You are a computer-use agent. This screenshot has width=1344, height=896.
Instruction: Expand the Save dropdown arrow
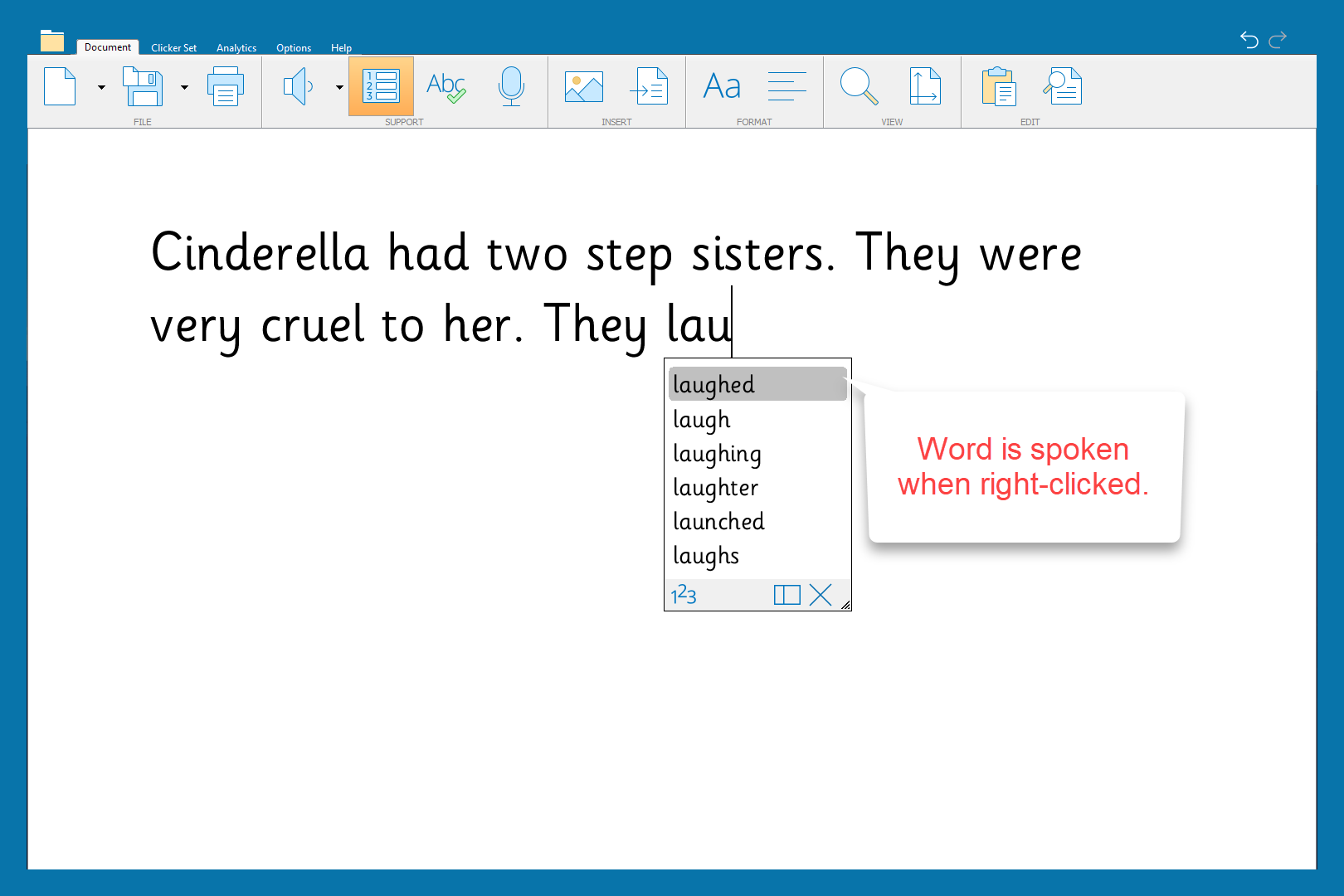[x=184, y=87]
